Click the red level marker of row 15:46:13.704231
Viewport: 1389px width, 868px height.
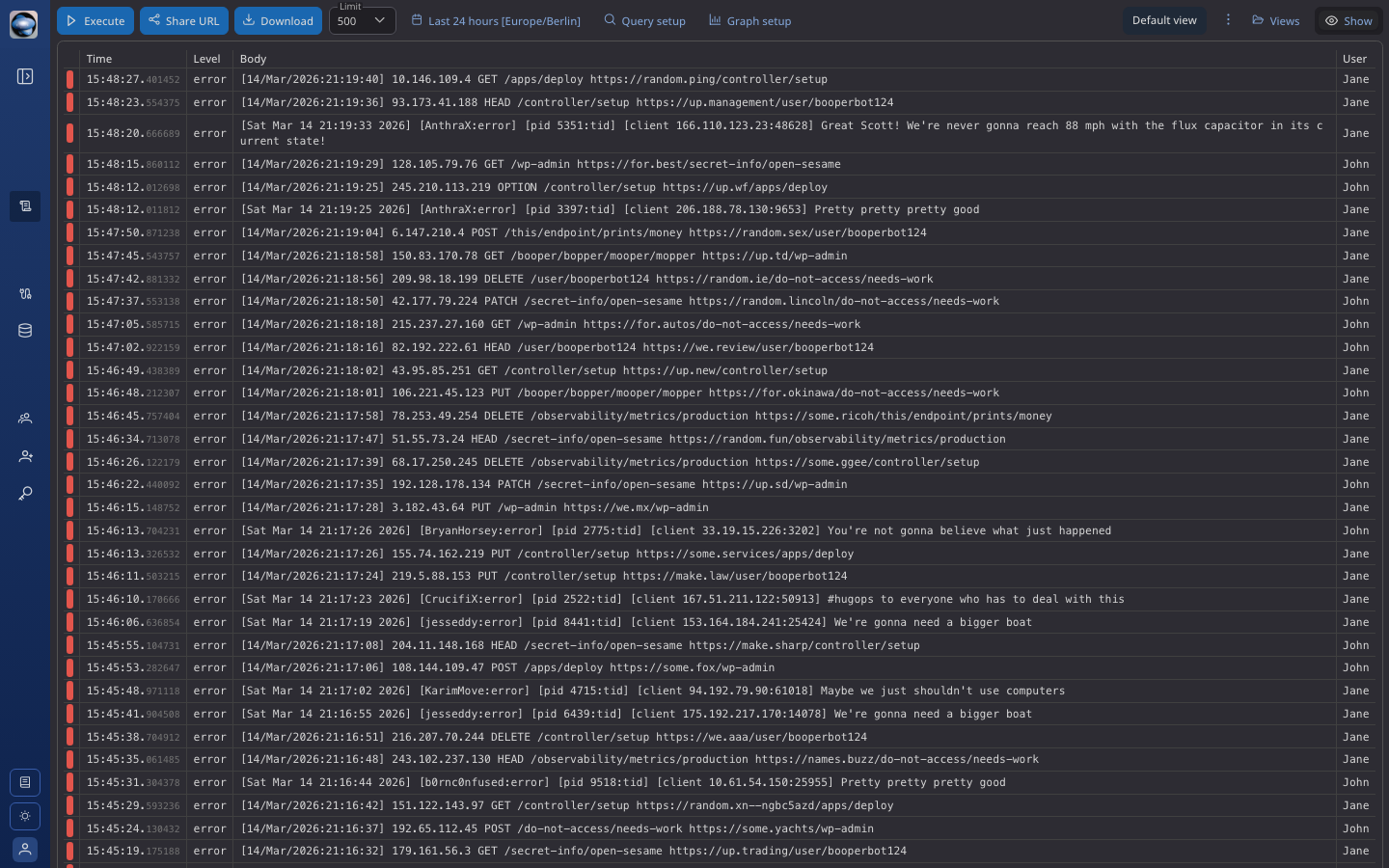[69, 530]
